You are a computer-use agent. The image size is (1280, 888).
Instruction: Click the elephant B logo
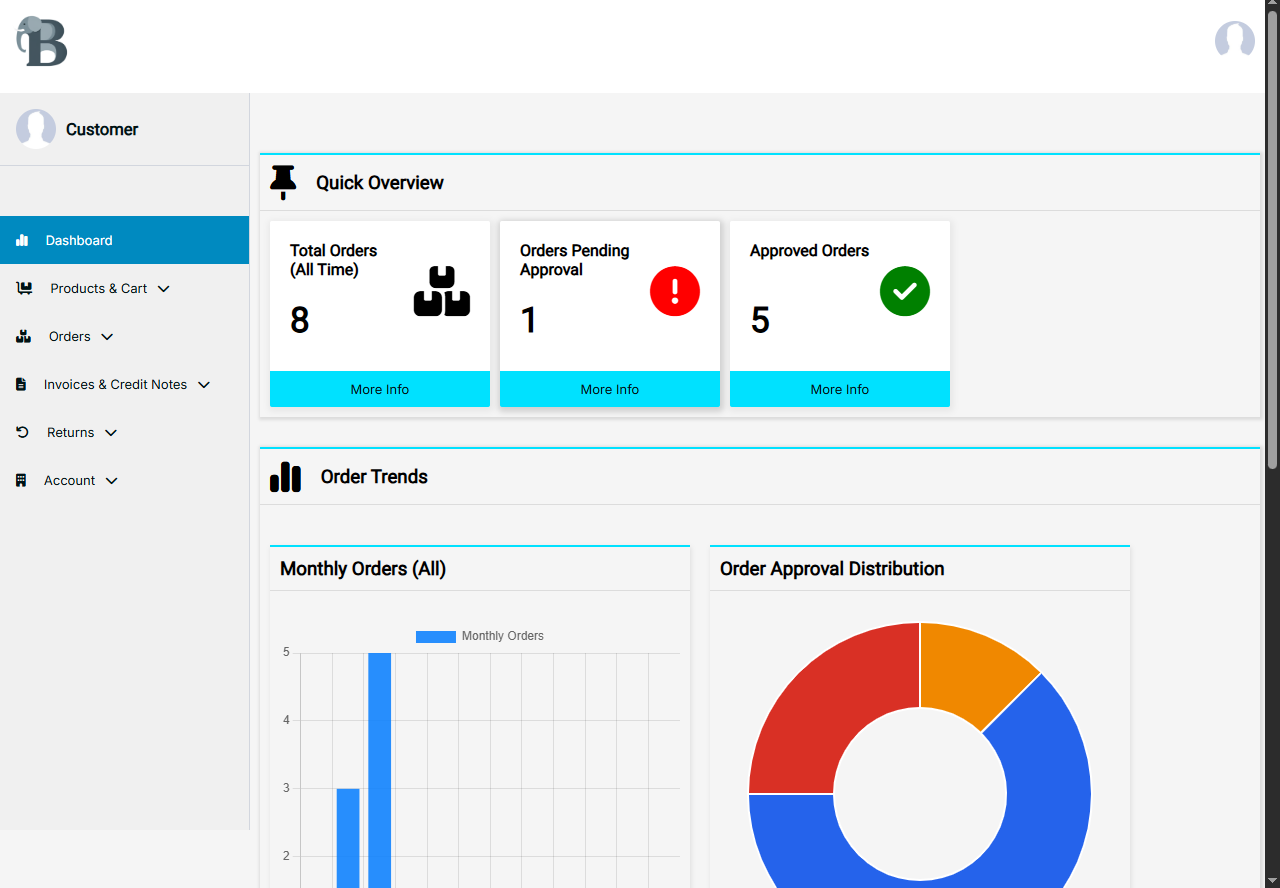tap(42, 41)
